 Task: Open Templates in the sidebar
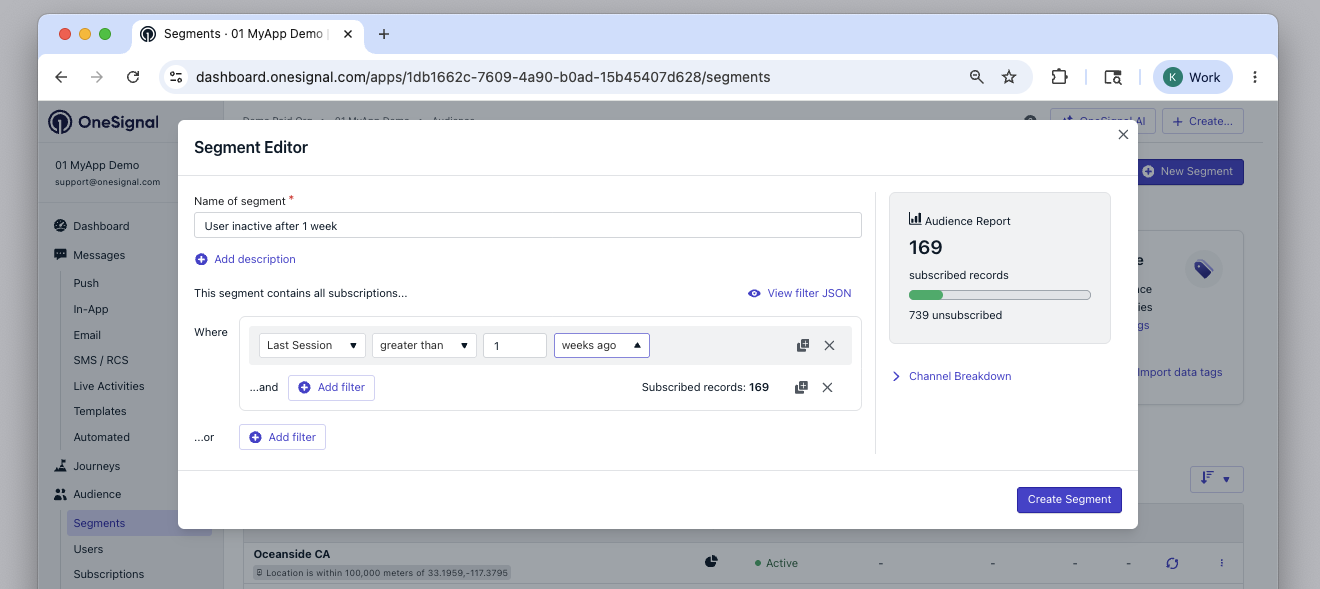100,411
